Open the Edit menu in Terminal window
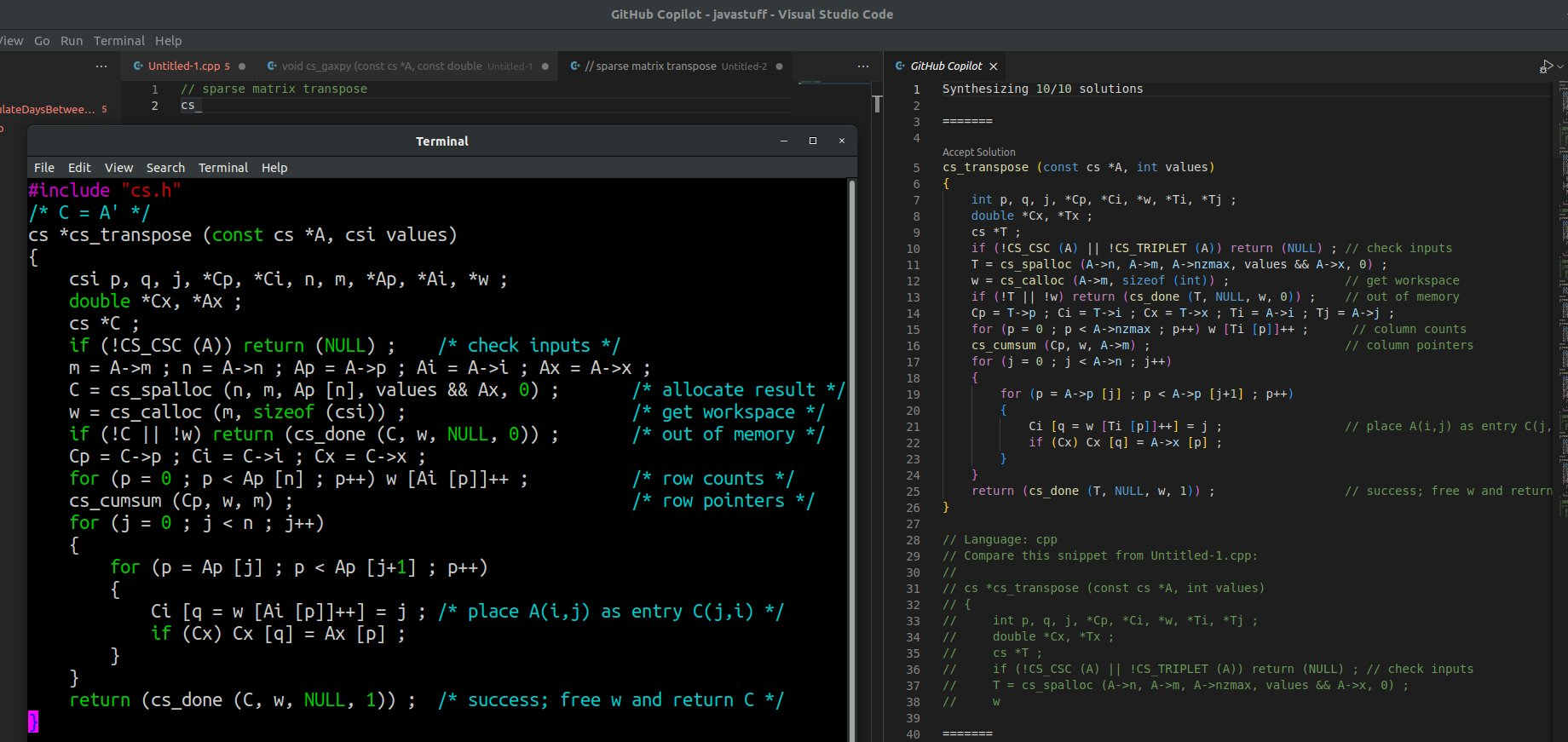 click(x=79, y=168)
